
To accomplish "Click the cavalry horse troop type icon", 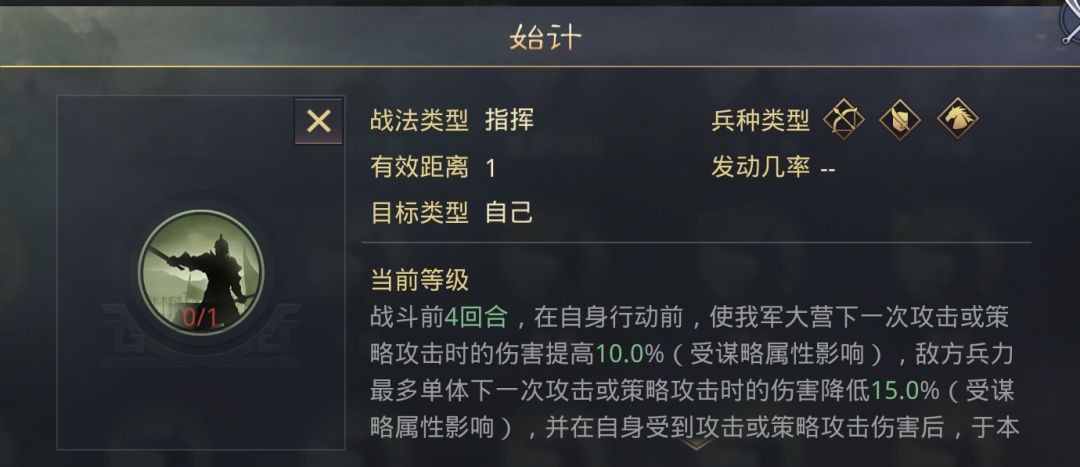I will [x=957, y=121].
